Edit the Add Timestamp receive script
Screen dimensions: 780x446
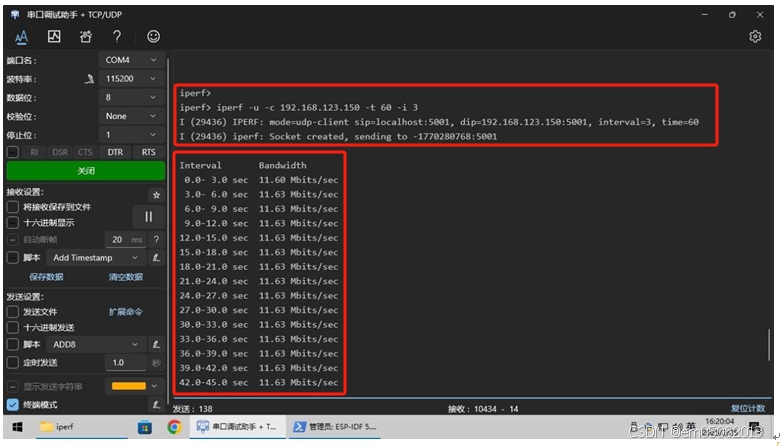(156, 258)
